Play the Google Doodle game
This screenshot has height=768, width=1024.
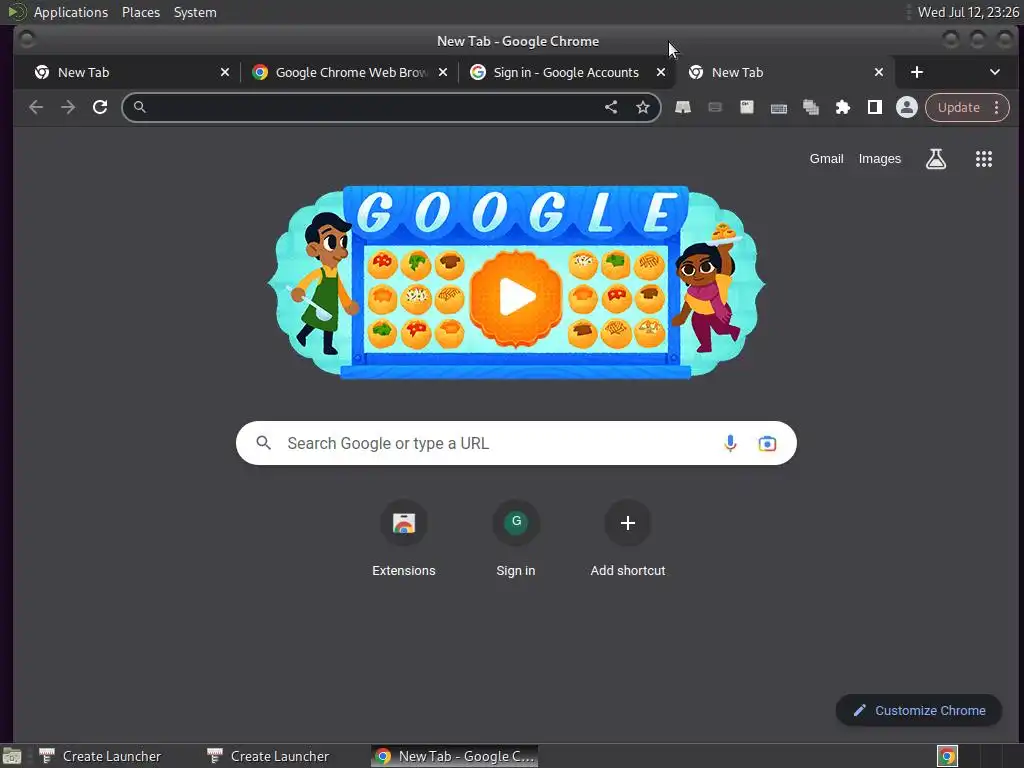tap(516, 297)
